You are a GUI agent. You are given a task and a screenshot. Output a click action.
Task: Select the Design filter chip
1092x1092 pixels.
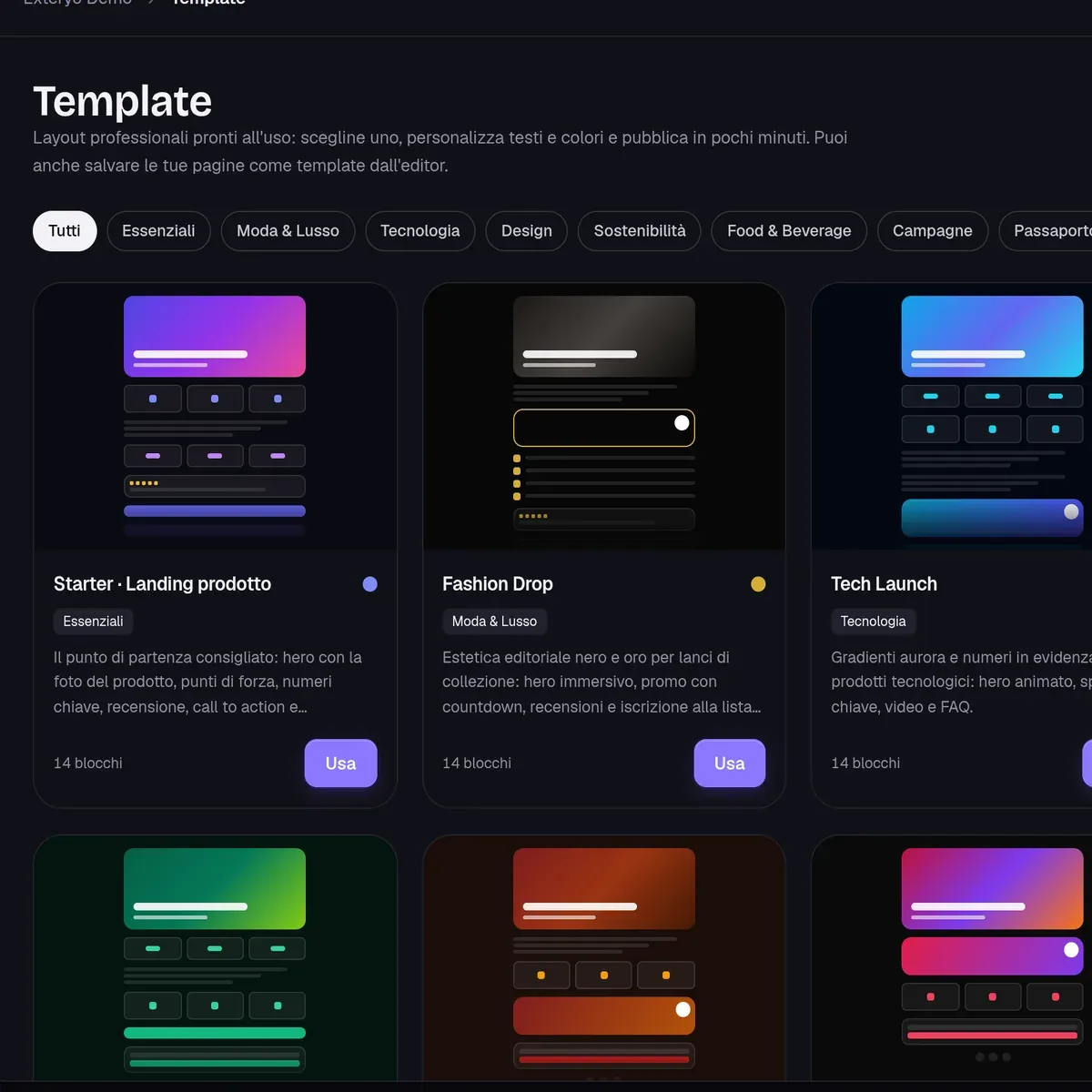527,231
